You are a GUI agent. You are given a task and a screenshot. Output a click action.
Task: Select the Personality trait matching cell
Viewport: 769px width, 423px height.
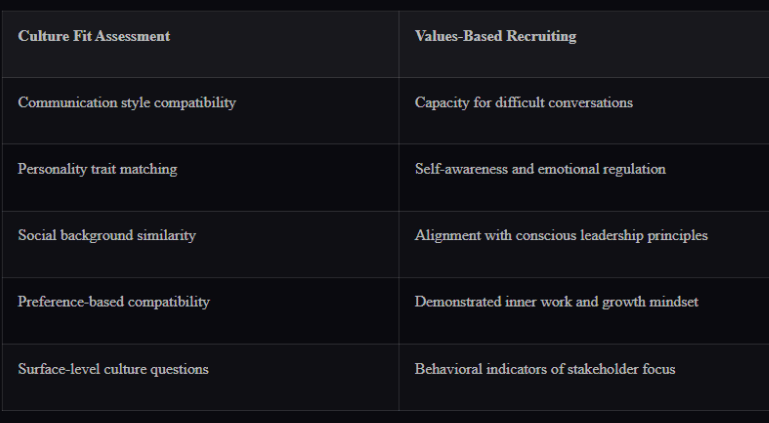97,169
